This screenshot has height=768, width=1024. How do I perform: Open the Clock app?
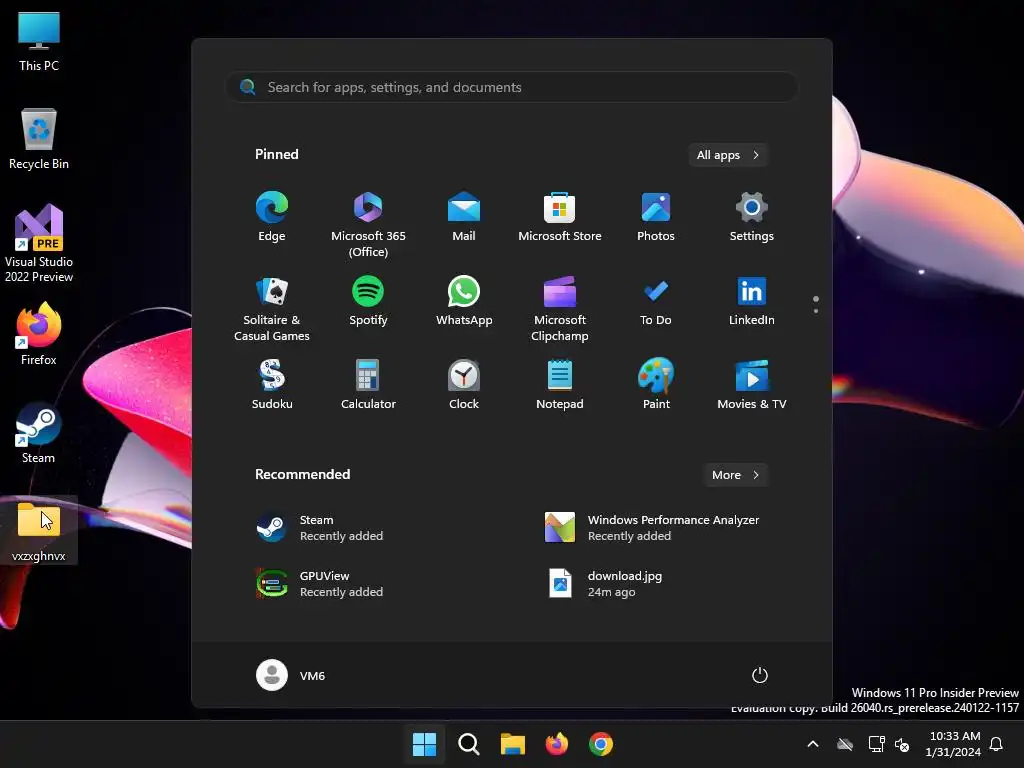point(464,385)
